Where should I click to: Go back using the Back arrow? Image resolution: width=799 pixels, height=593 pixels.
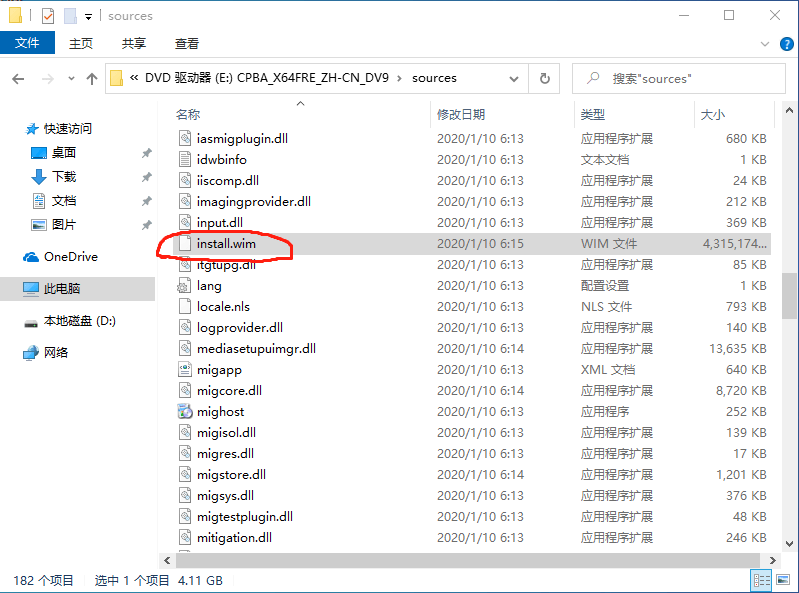pos(18,78)
